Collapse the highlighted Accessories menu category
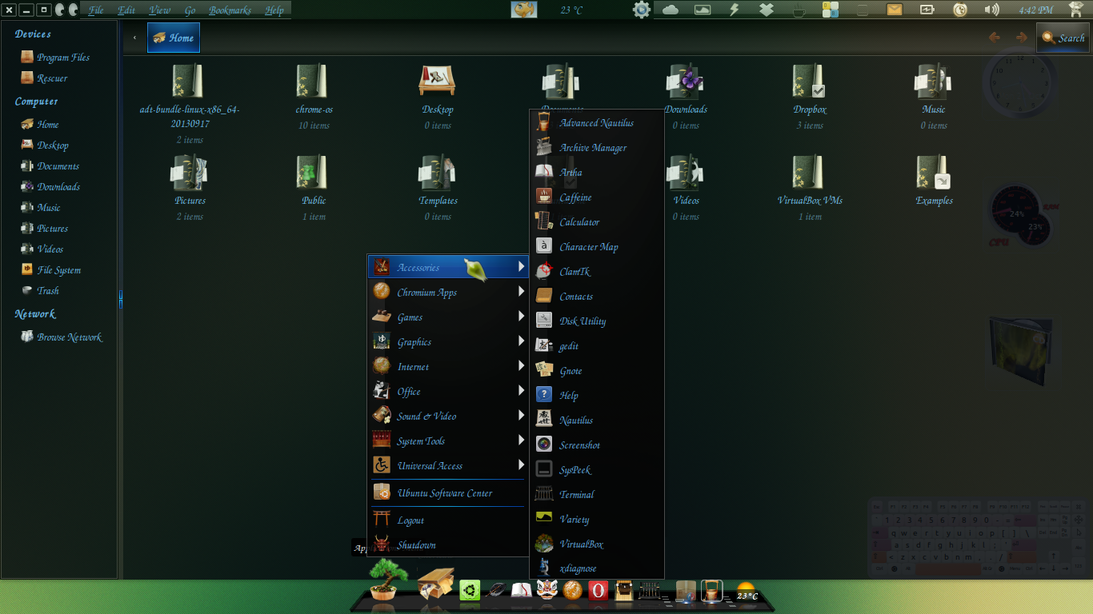Viewport: 1093px width, 614px height. 447,267
